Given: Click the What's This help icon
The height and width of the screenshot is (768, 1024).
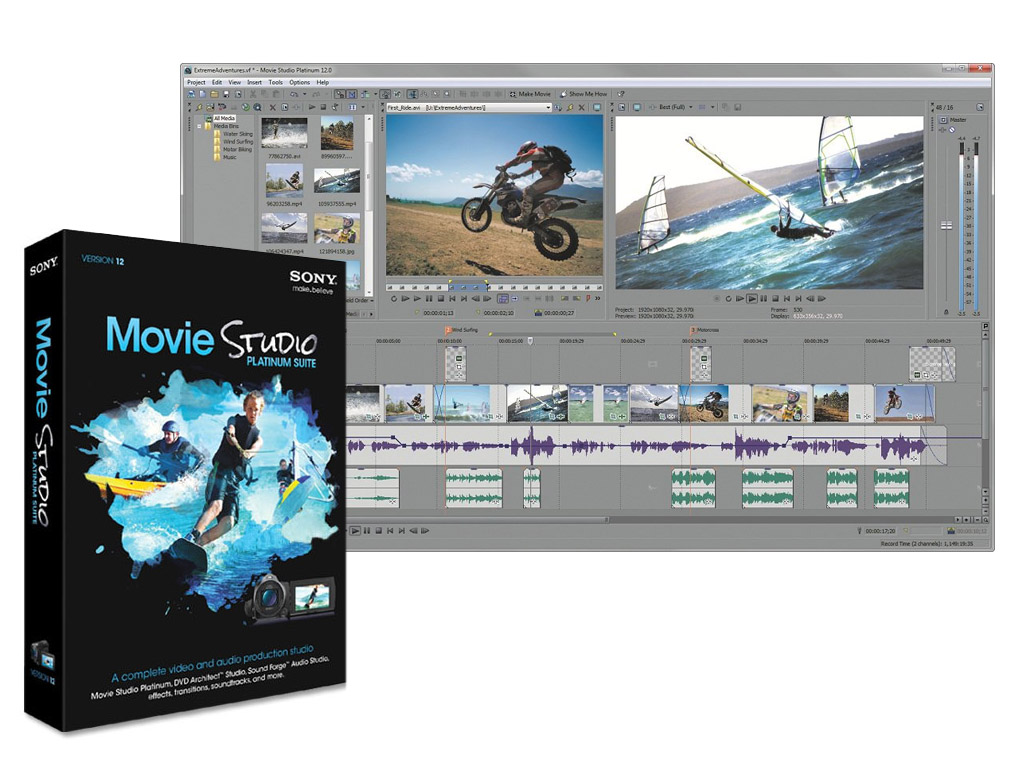Looking at the screenshot, I should tap(621, 94).
